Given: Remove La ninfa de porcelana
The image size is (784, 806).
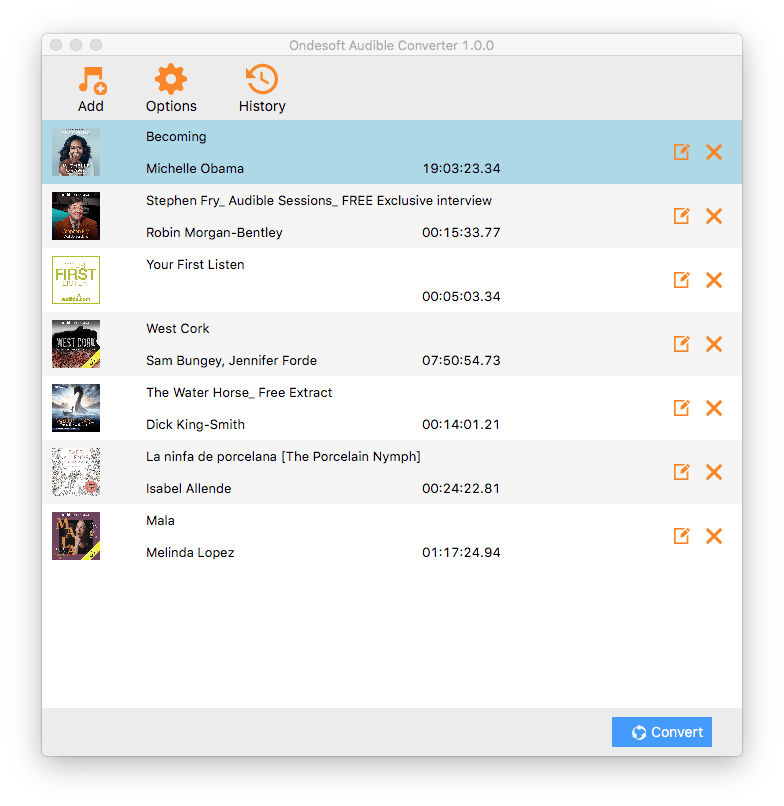Looking at the screenshot, I should click(x=714, y=472).
